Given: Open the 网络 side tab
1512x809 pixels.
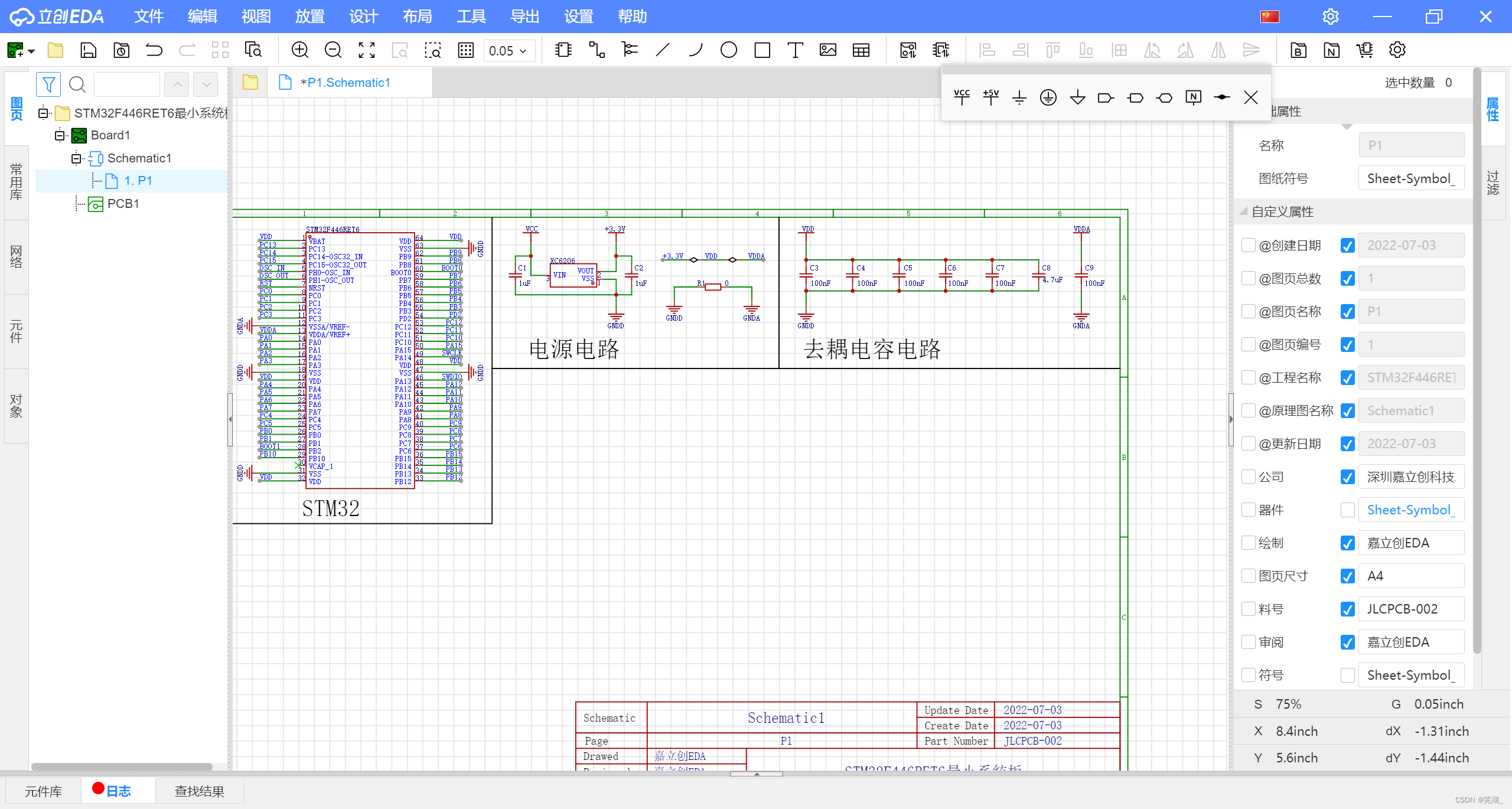Looking at the screenshot, I should coord(16,257).
